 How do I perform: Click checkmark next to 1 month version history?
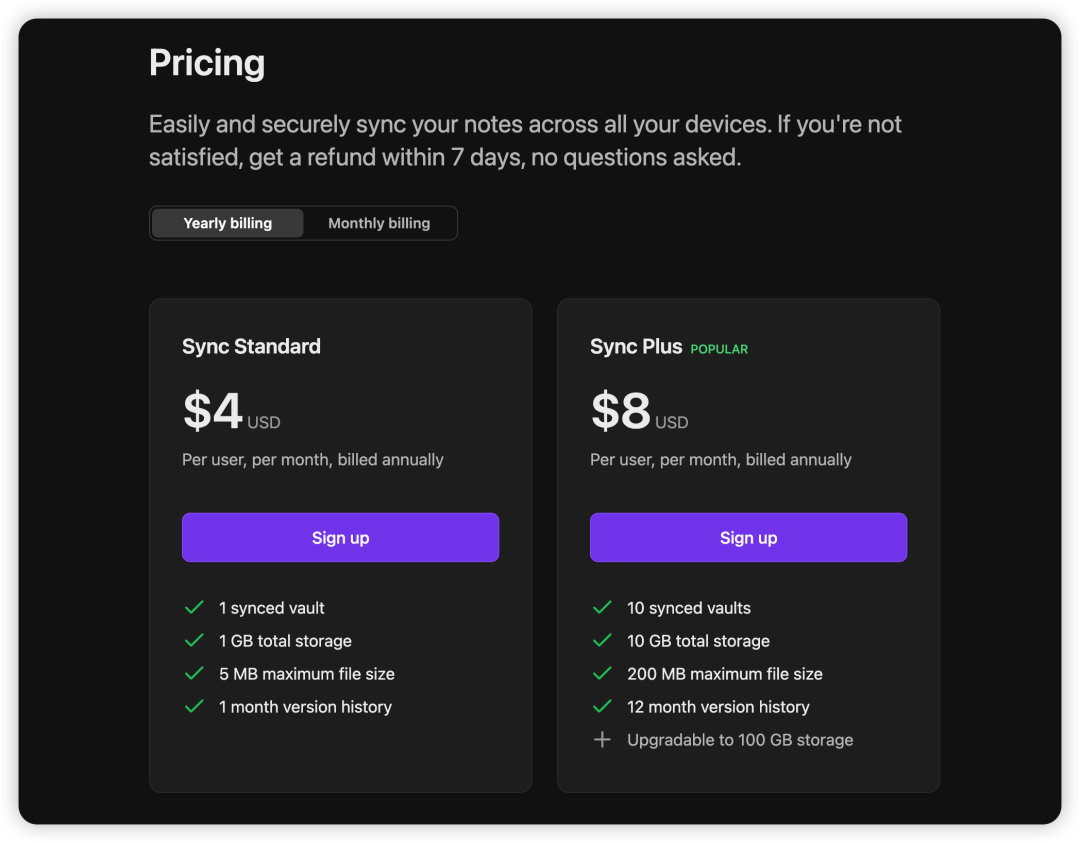point(194,707)
